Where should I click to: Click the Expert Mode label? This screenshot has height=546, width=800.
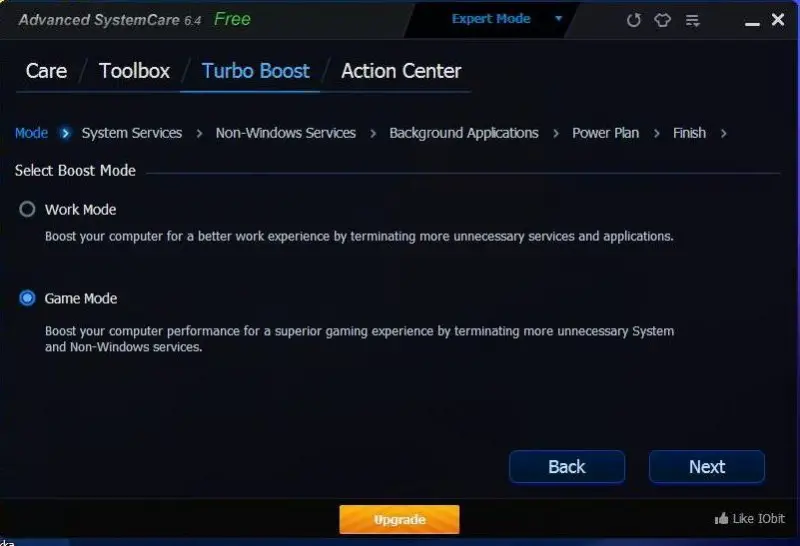point(491,19)
